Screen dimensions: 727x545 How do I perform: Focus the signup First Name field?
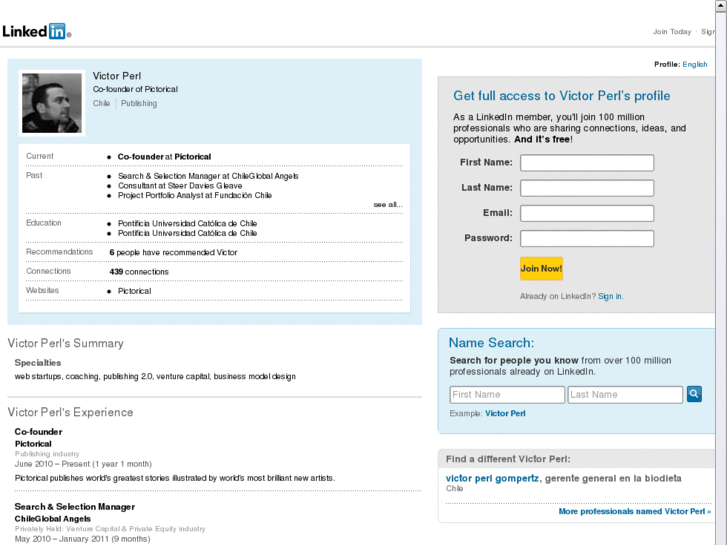point(587,163)
